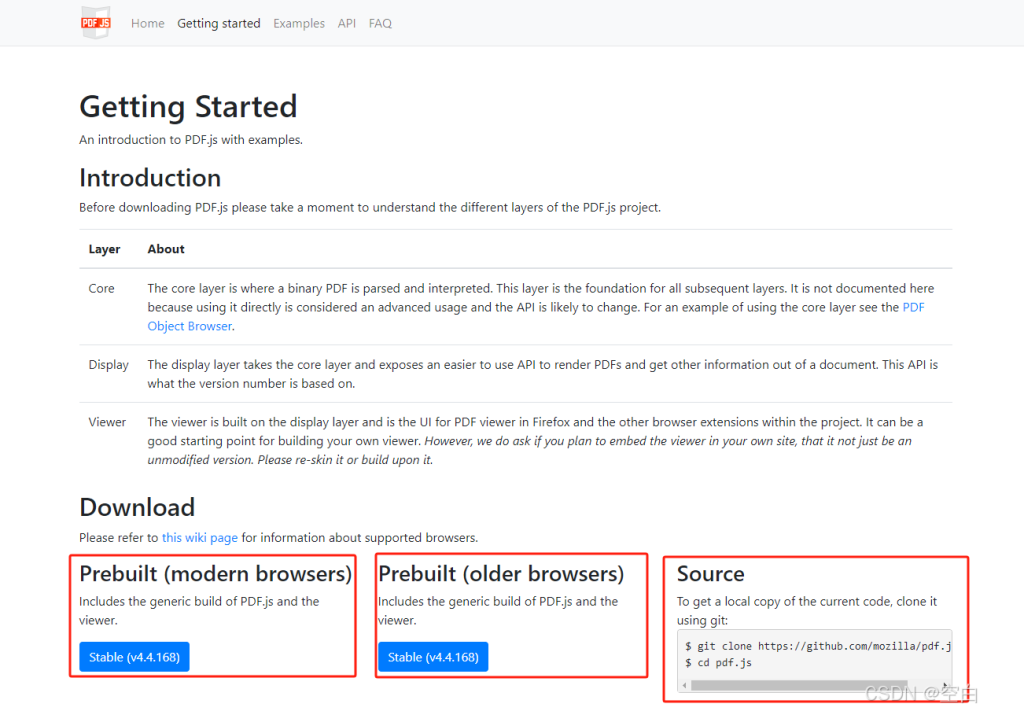Follow the "this wiki page" link
Viewport: 1024px width, 711px height.
point(200,537)
